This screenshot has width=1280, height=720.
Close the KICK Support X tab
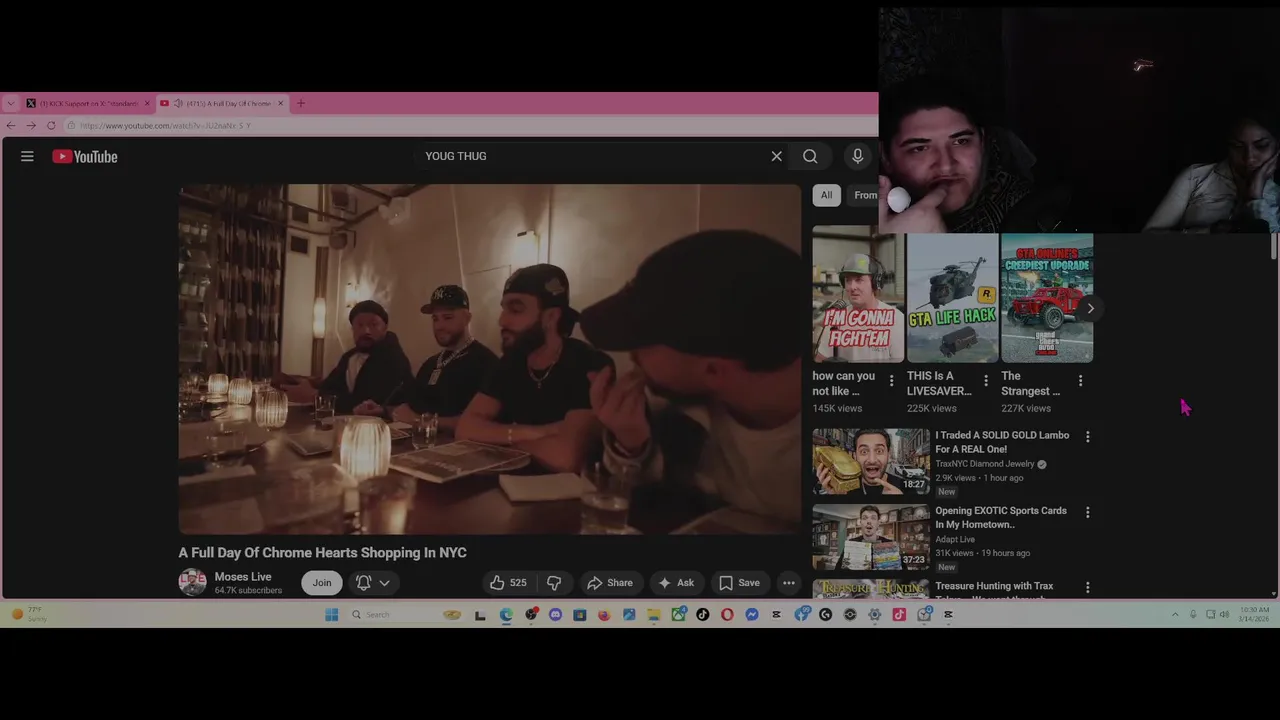coord(147,103)
